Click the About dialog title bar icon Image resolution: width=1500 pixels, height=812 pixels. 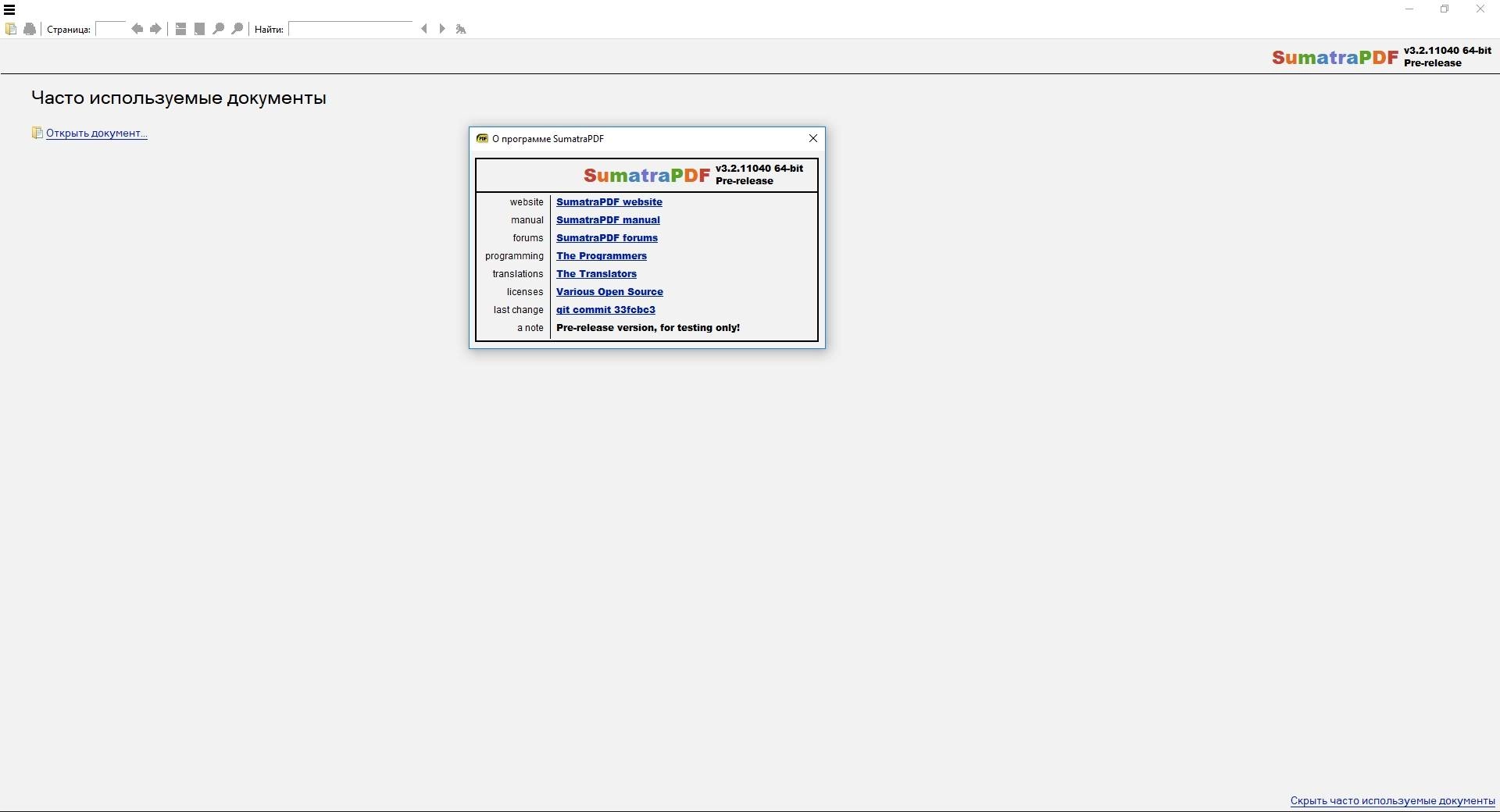(x=482, y=138)
